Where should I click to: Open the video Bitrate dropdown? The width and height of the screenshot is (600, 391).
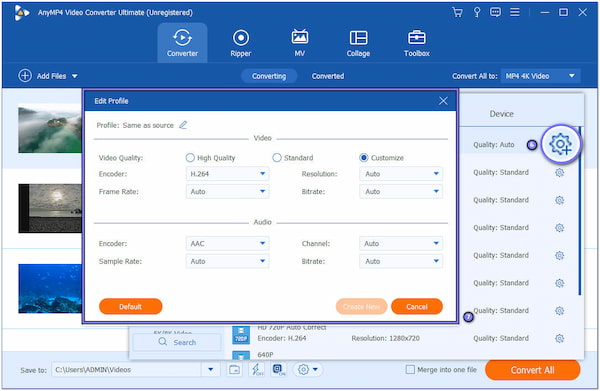point(401,191)
